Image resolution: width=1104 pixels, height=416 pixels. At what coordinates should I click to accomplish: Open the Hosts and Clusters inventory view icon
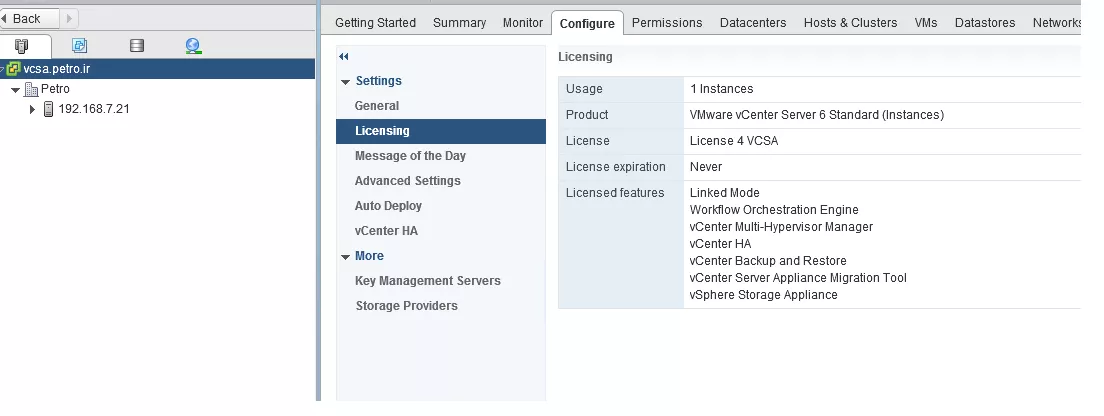click(22, 46)
